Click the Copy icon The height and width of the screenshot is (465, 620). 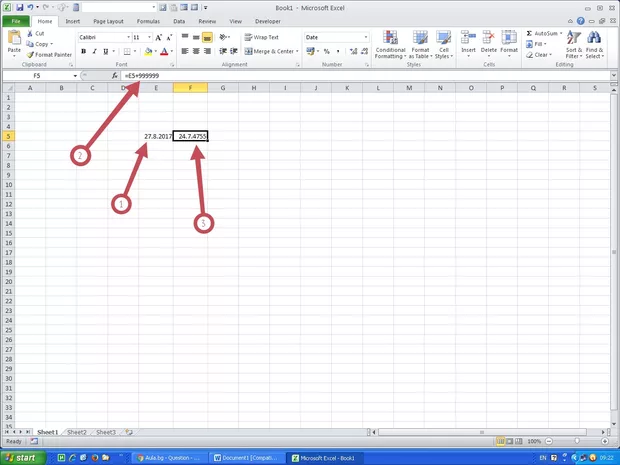pos(30,44)
